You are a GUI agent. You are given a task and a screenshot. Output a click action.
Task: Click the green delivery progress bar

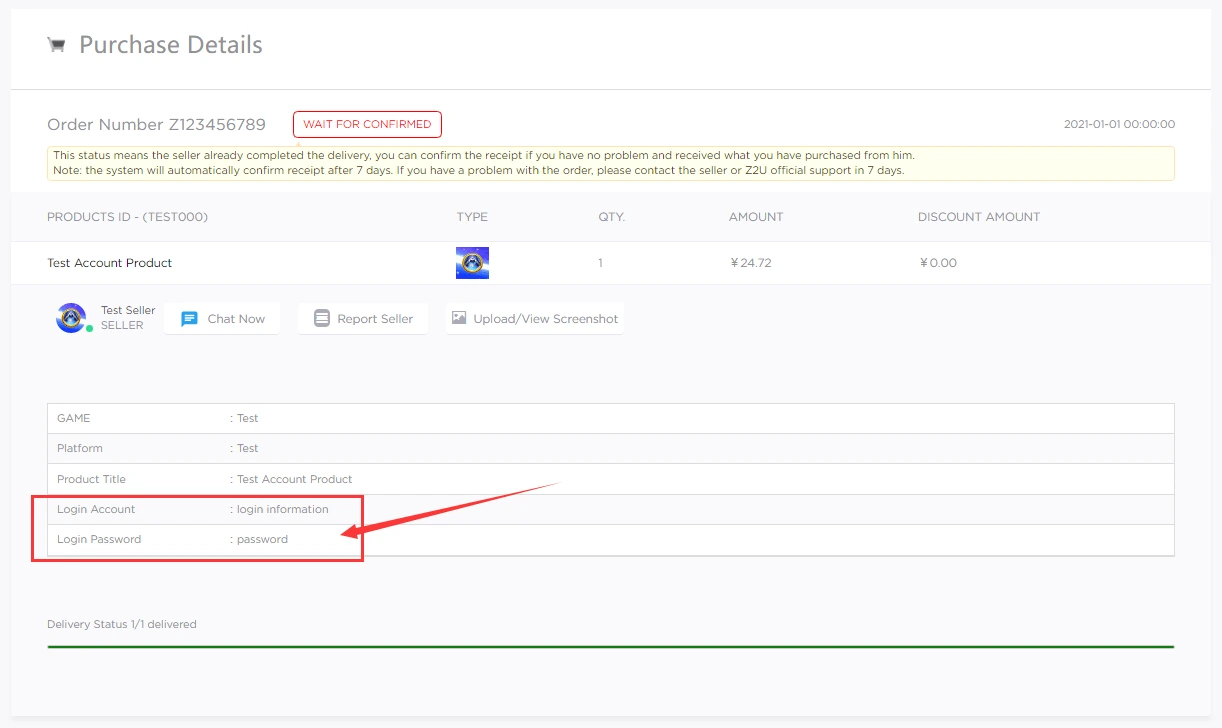(x=611, y=646)
